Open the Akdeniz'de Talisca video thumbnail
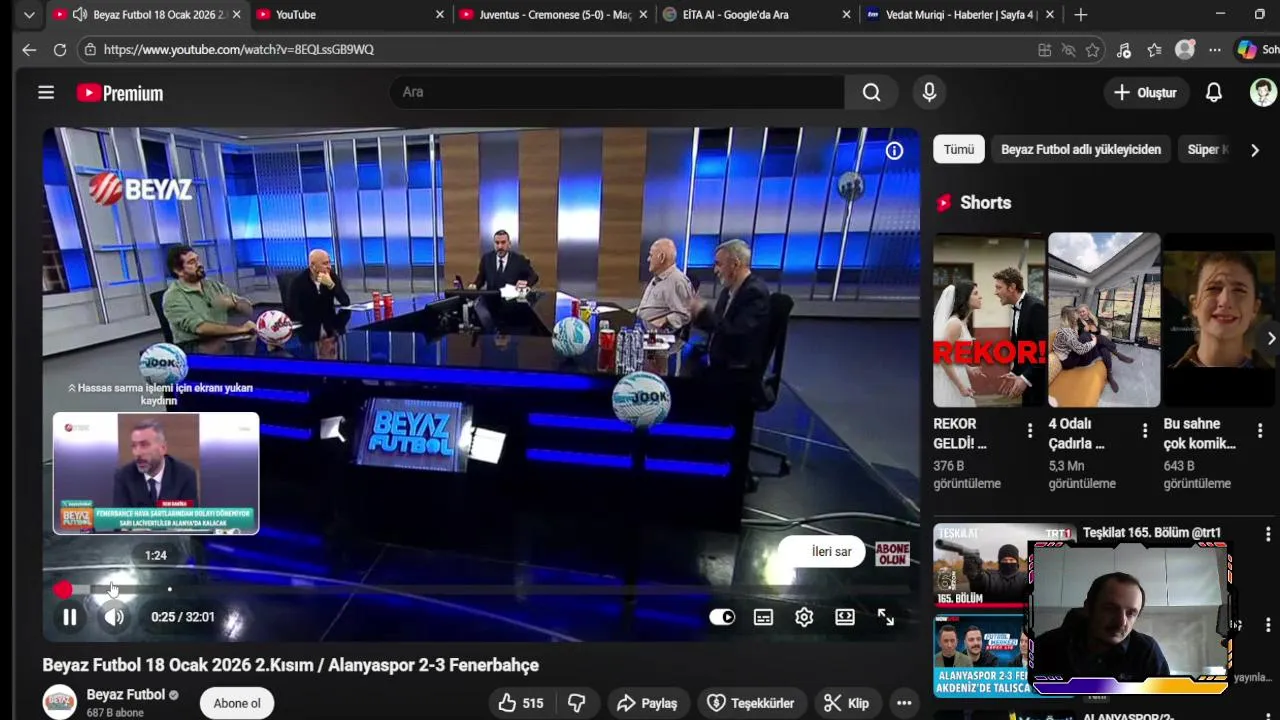This screenshot has height=720, width=1280. [982, 655]
